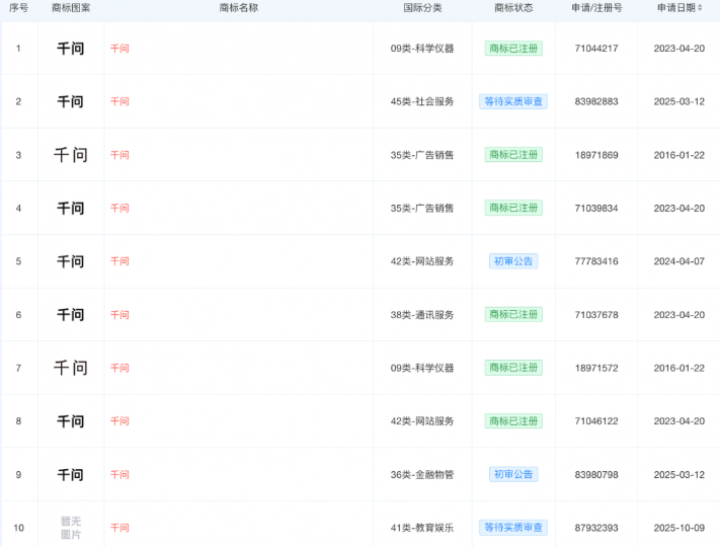Viewport: 720px width, 547px height.
Task: Click 千问 name link in row 8
Action: [119, 421]
